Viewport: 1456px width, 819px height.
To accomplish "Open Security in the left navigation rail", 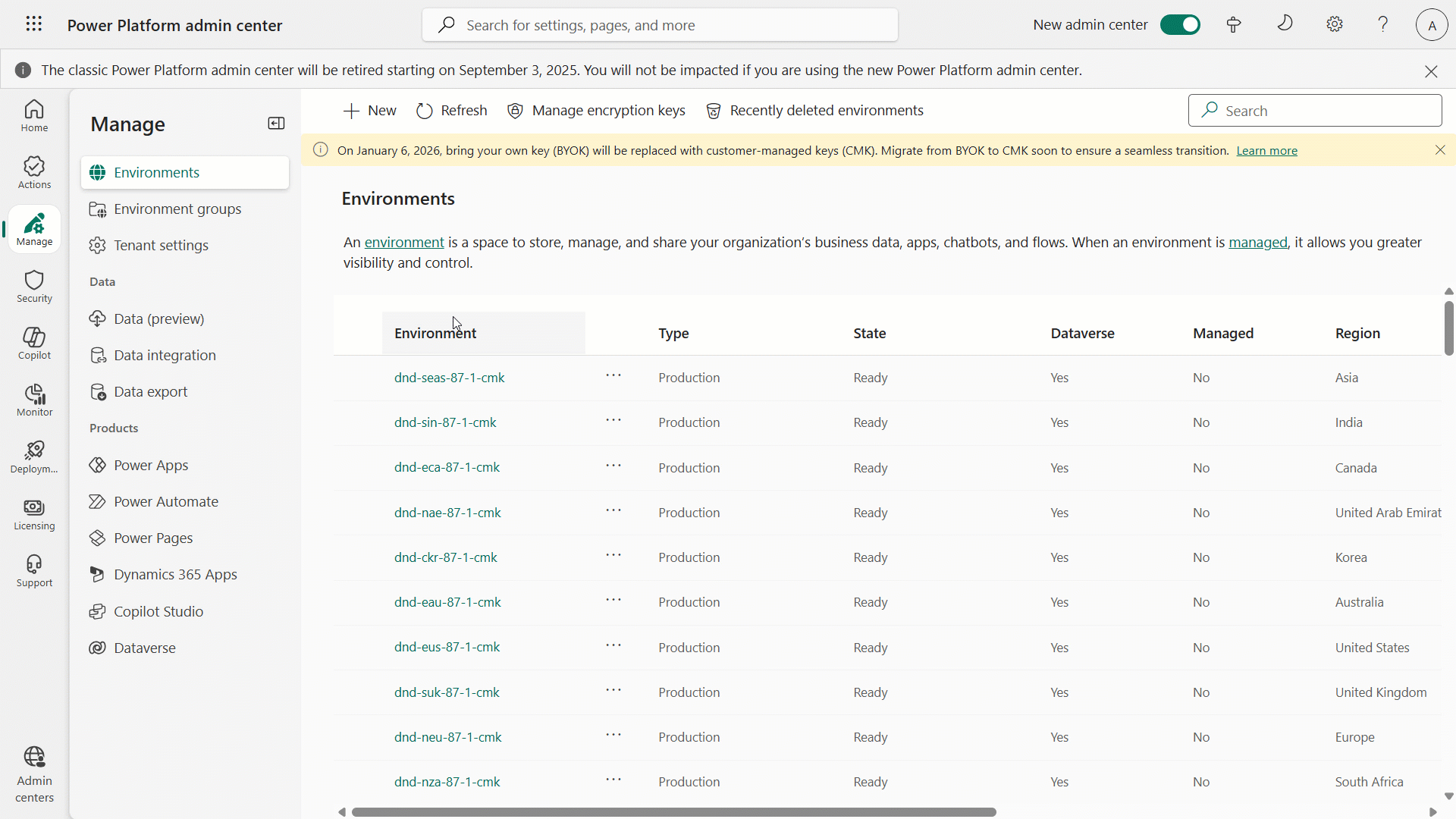I will pyautogui.click(x=34, y=286).
